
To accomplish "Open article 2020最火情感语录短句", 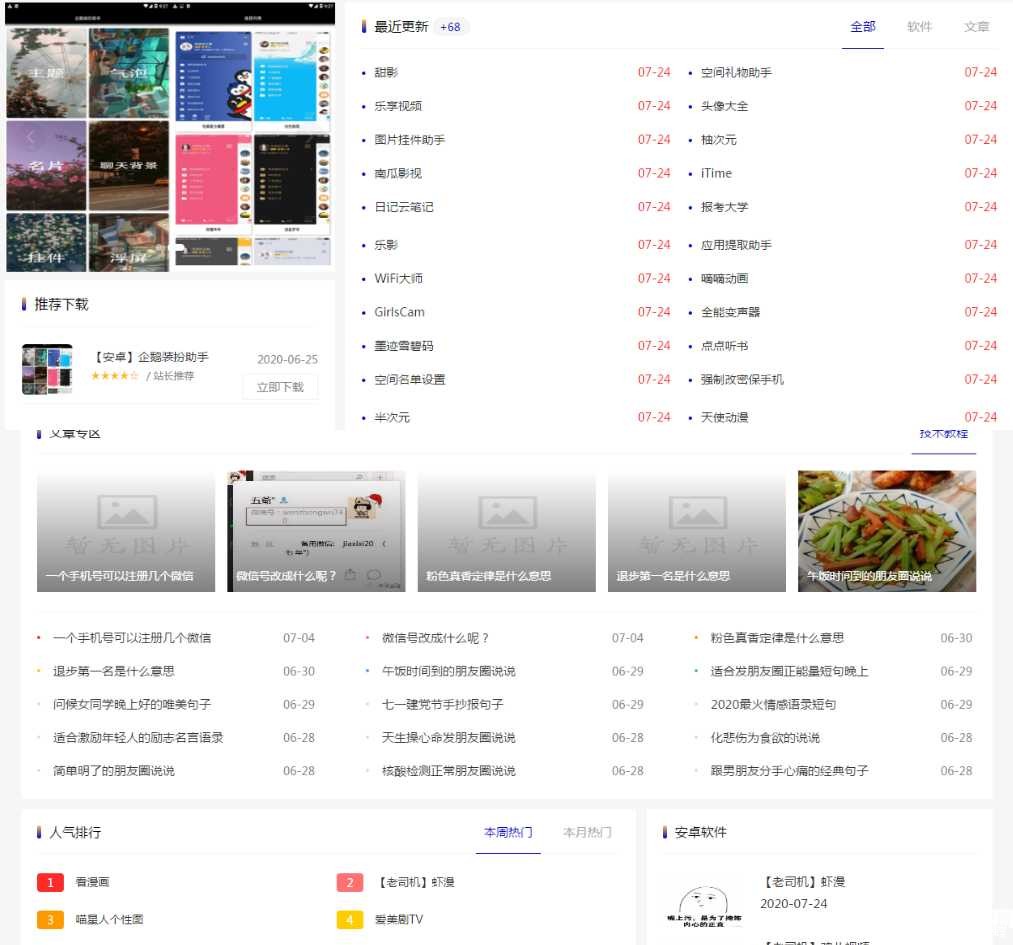I will tap(773, 704).
